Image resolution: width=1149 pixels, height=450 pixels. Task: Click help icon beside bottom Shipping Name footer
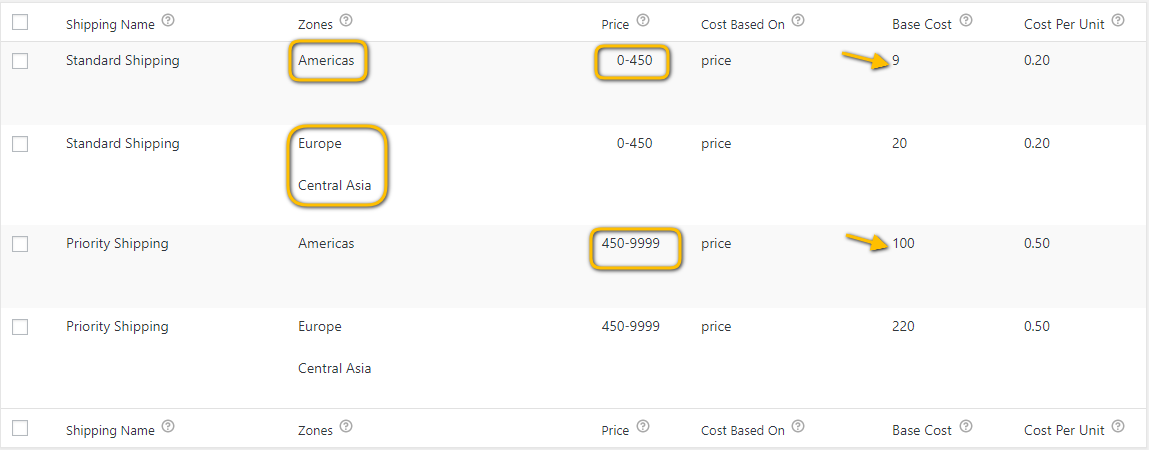(168, 427)
